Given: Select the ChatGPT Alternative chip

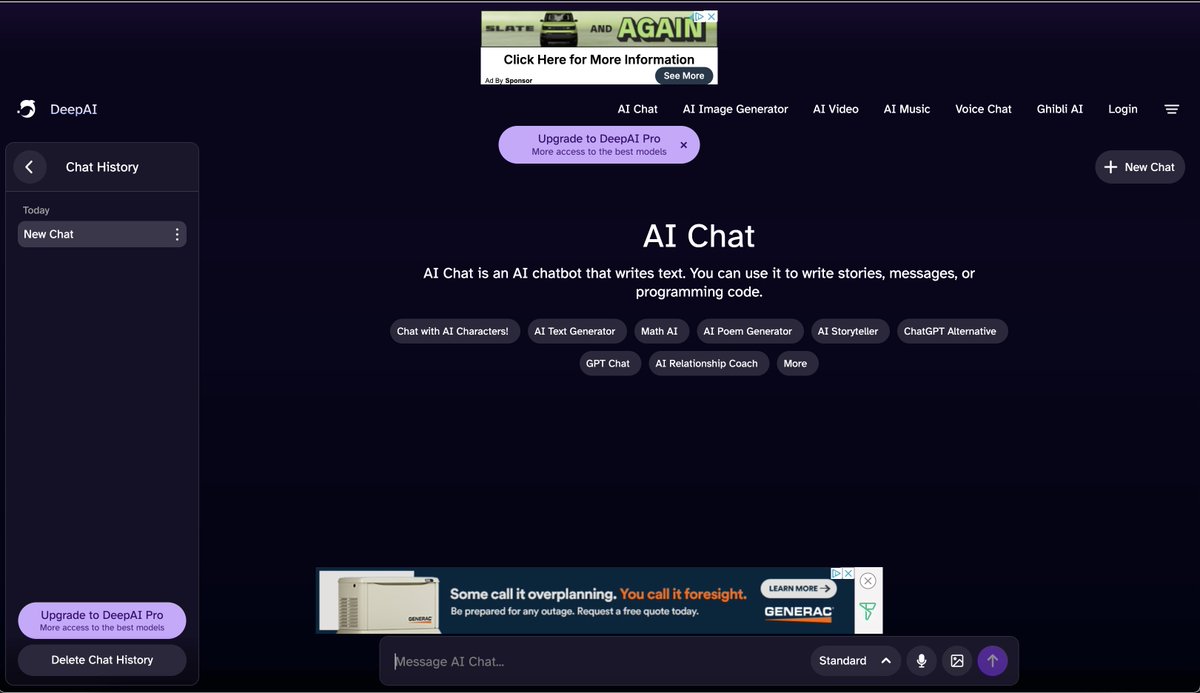Looking at the screenshot, I should pyautogui.click(x=950, y=331).
